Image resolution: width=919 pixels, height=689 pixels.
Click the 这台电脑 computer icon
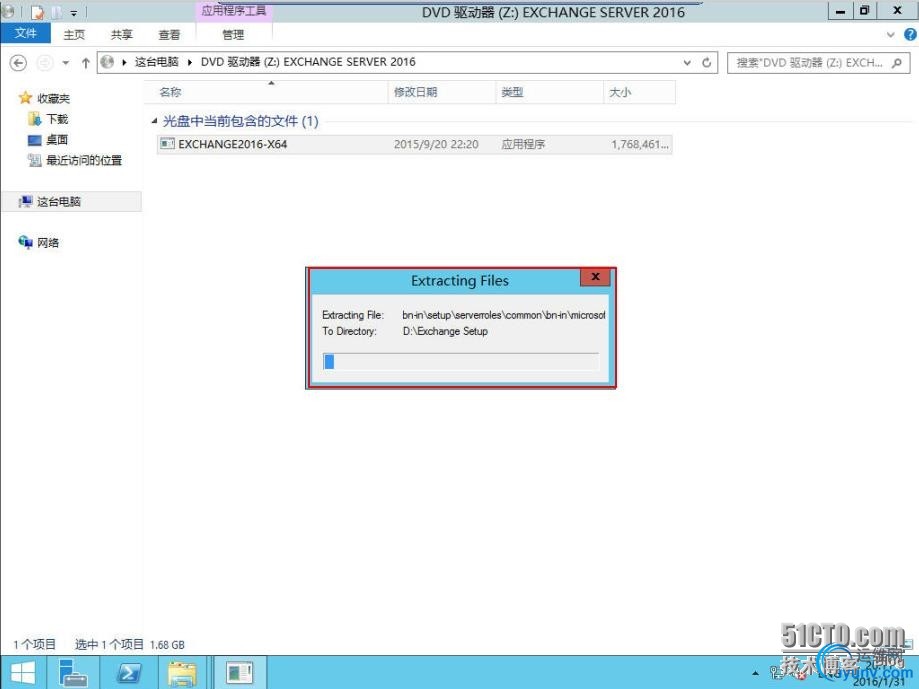25,202
